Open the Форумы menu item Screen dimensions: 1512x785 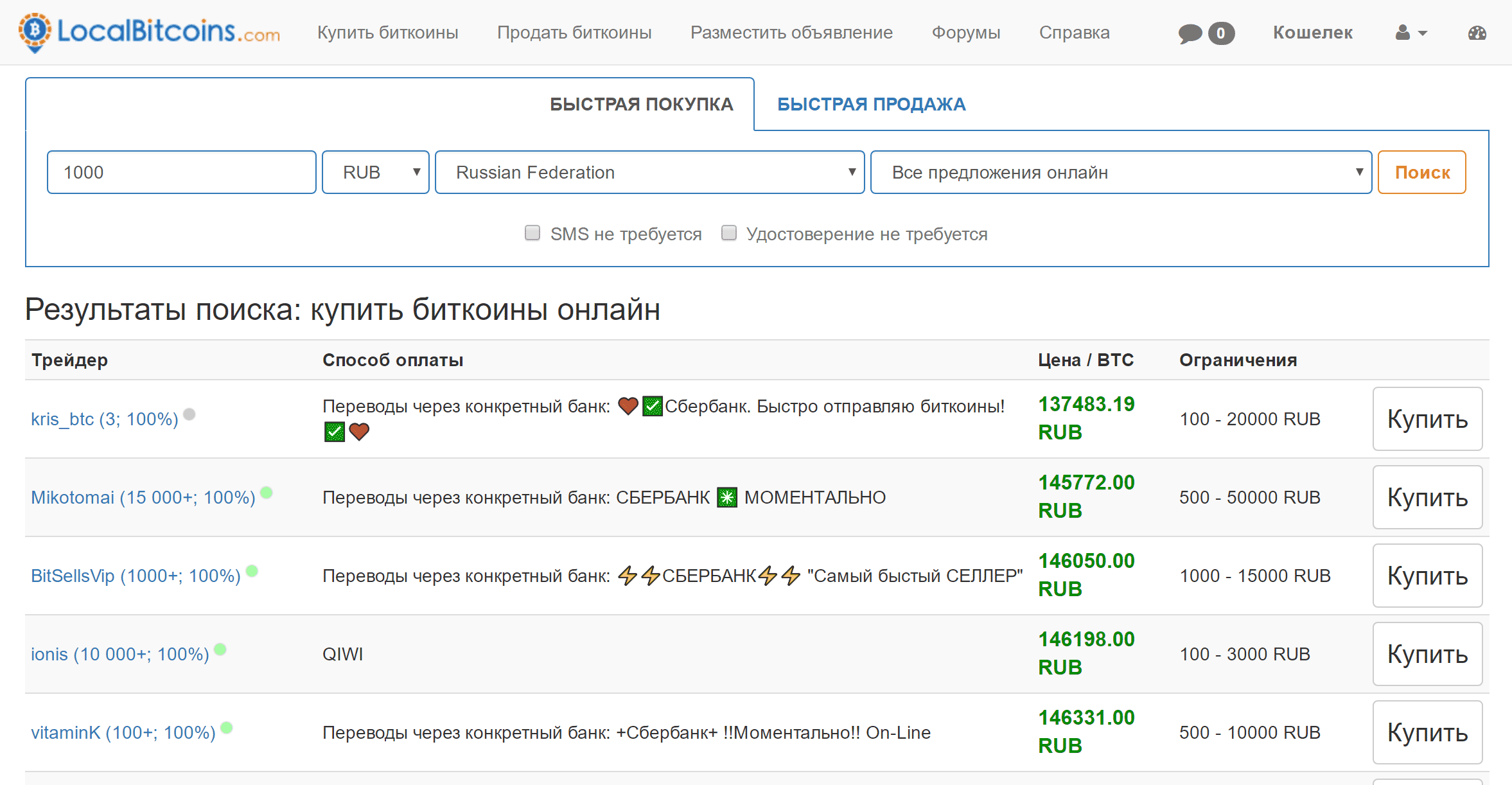966,32
